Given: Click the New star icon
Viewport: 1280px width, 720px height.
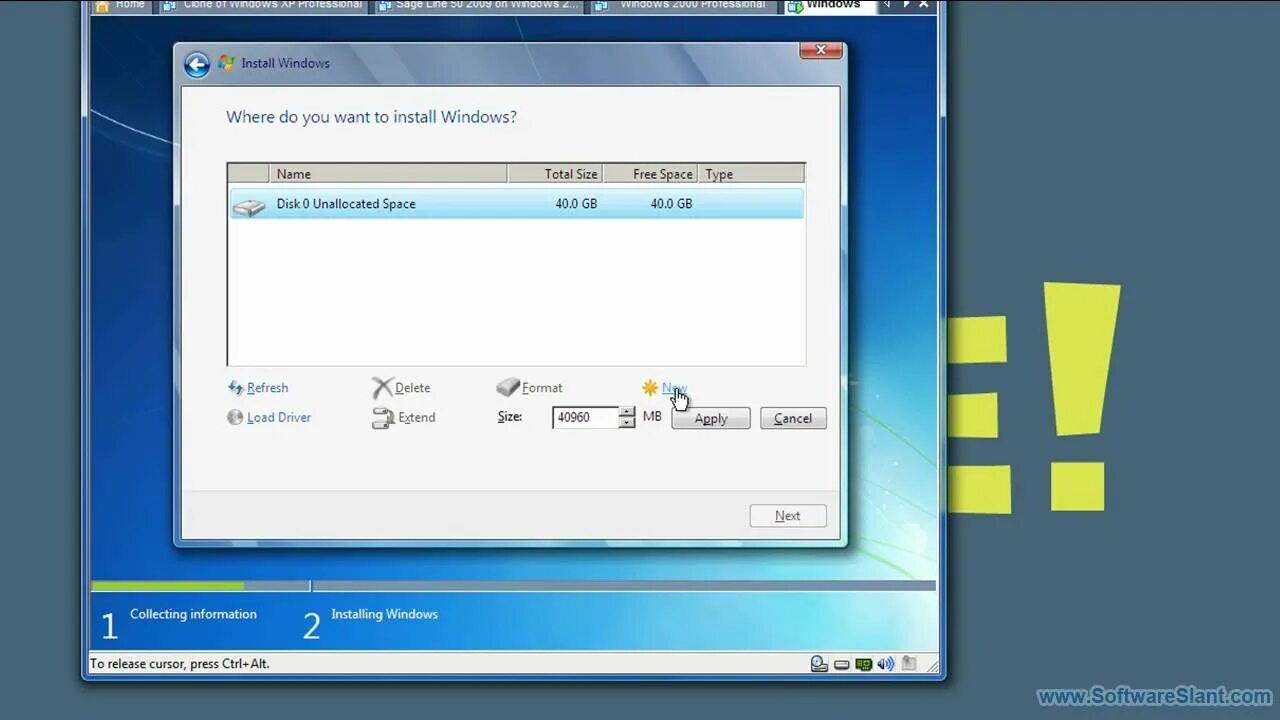Looking at the screenshot, I should (x=650, y=388).
